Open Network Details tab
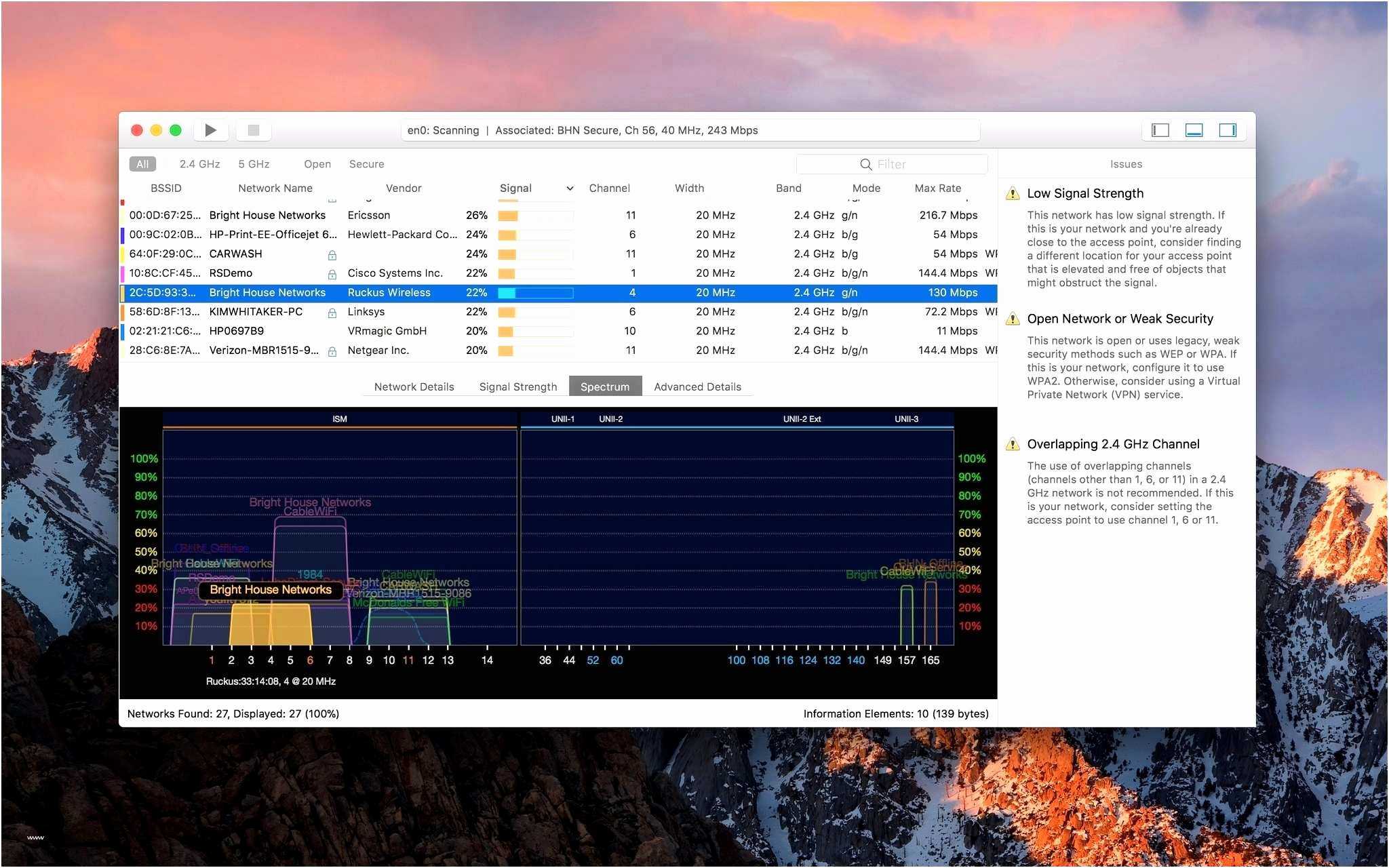1389x868 pixels. coord(413,386)
